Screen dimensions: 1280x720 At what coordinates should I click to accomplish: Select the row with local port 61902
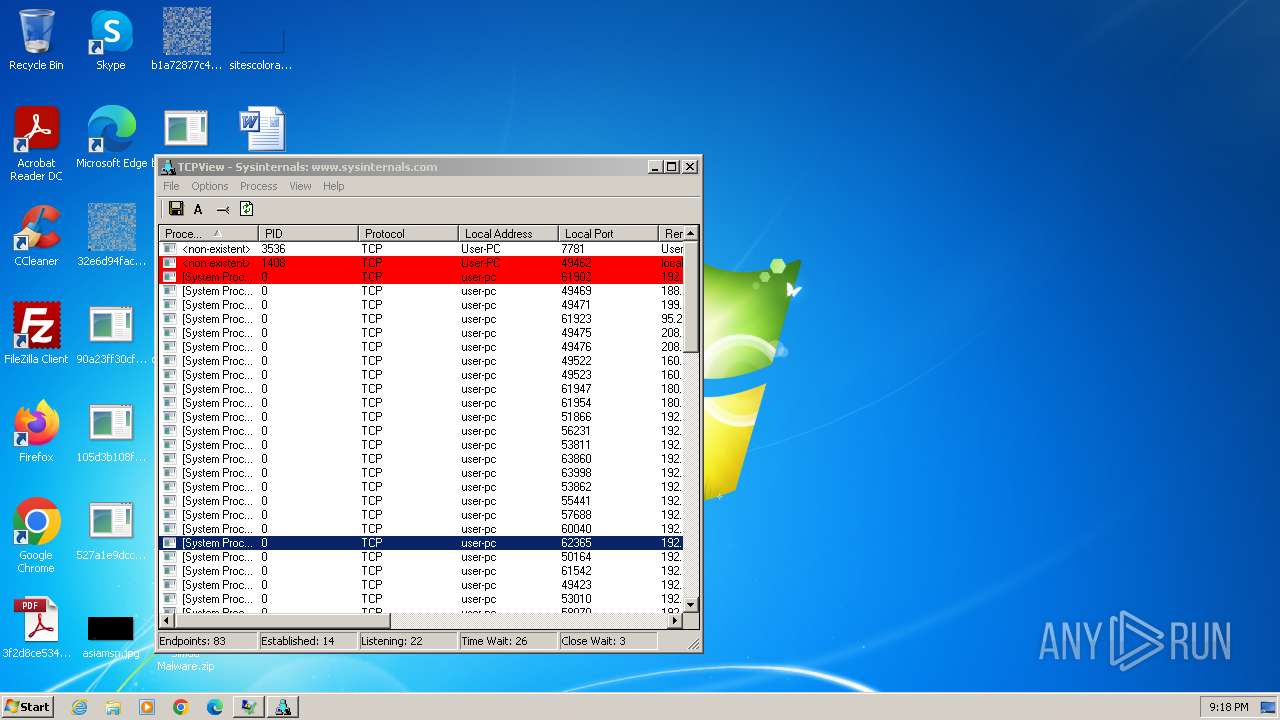coord(421,277)
